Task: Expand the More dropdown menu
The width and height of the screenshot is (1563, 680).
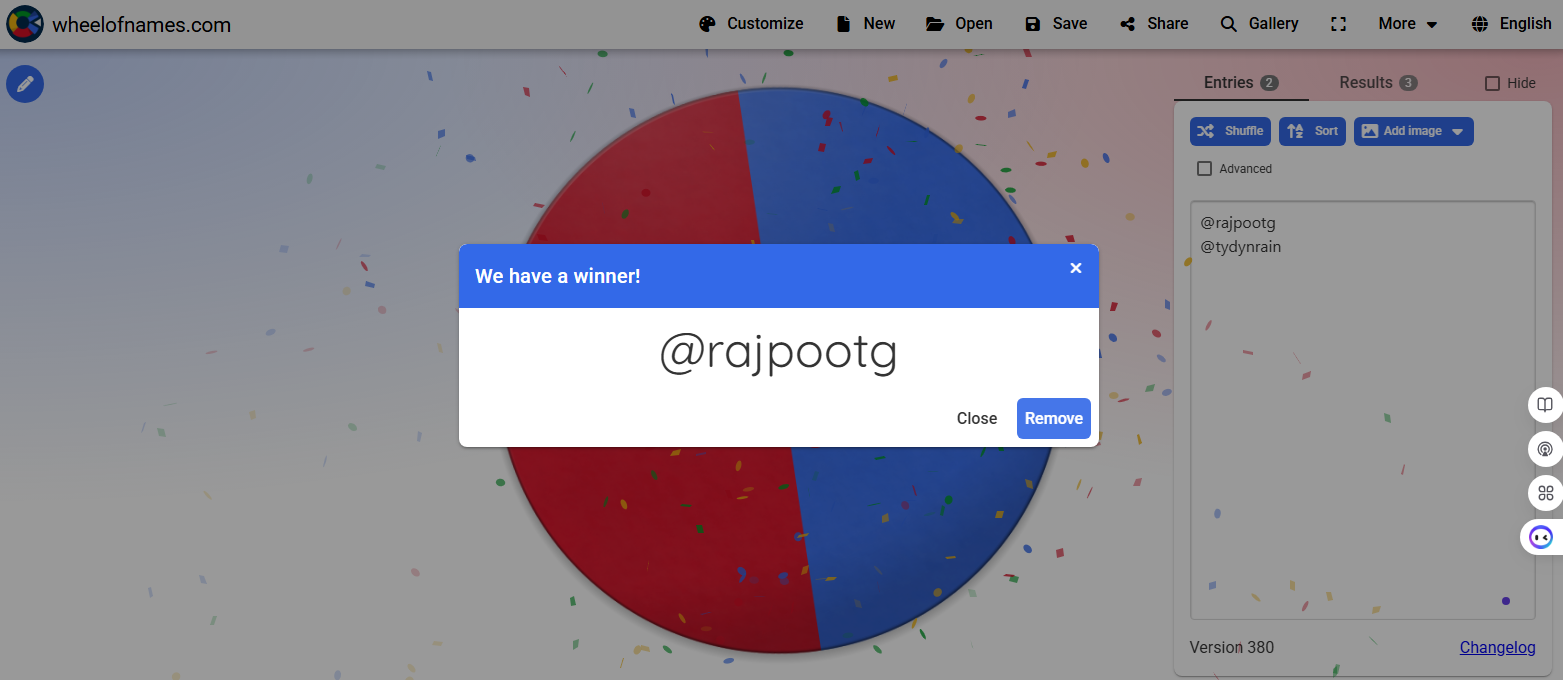Action: click(x=1408, y=24)
